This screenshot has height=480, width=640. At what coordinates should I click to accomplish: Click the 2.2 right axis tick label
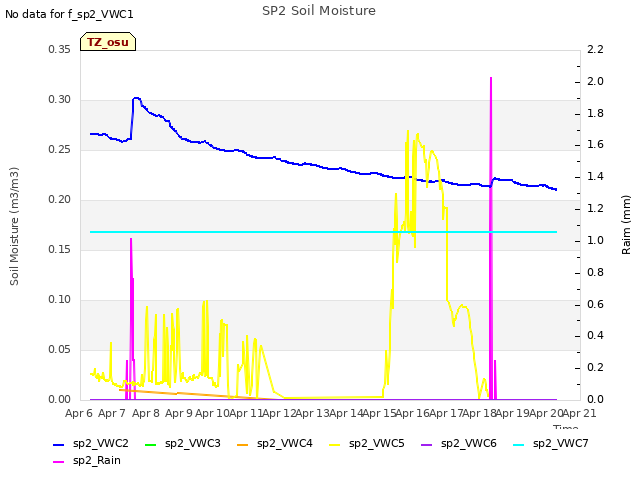[x=595, y=50]
